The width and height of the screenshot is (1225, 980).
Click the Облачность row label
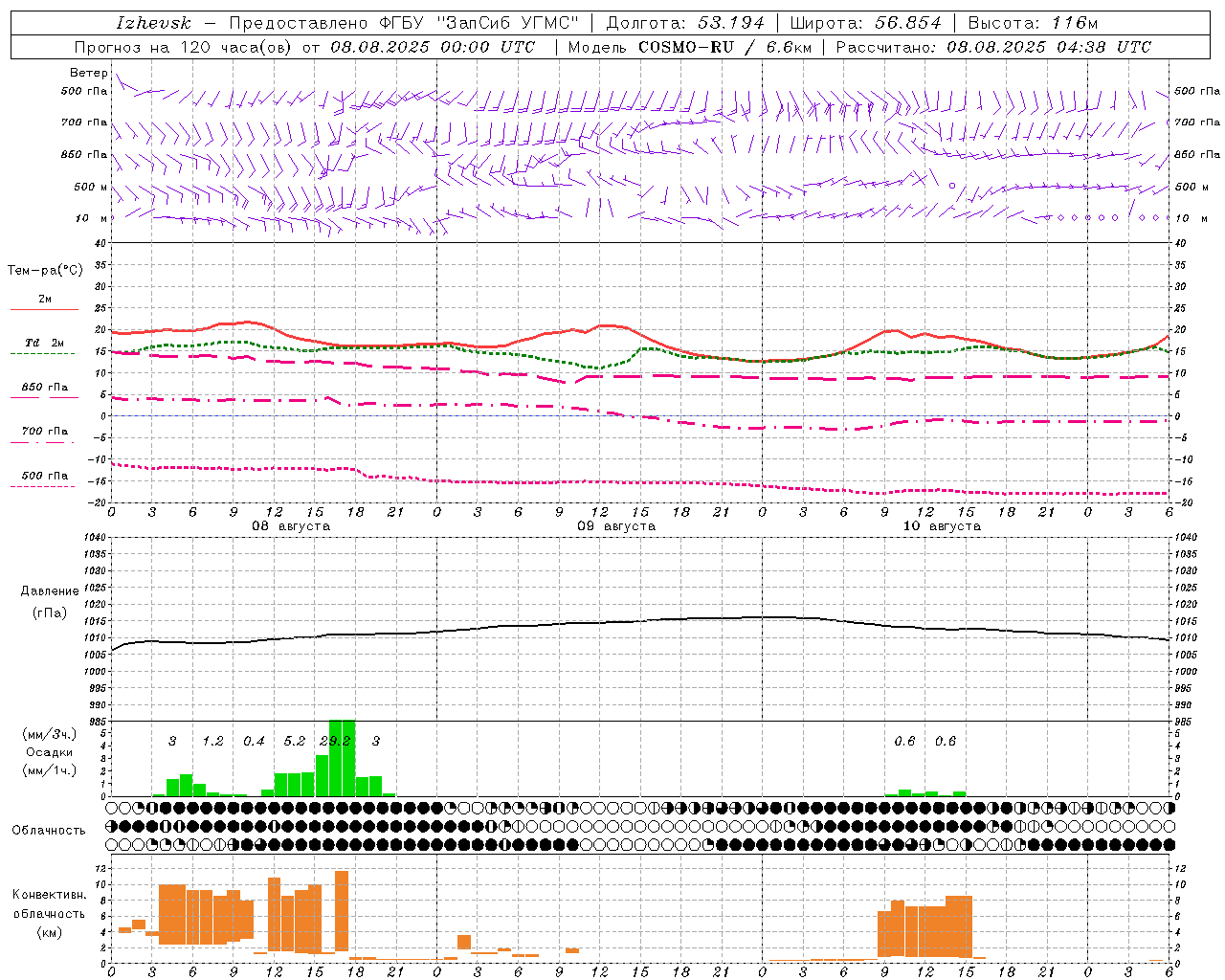pos(49,831)
